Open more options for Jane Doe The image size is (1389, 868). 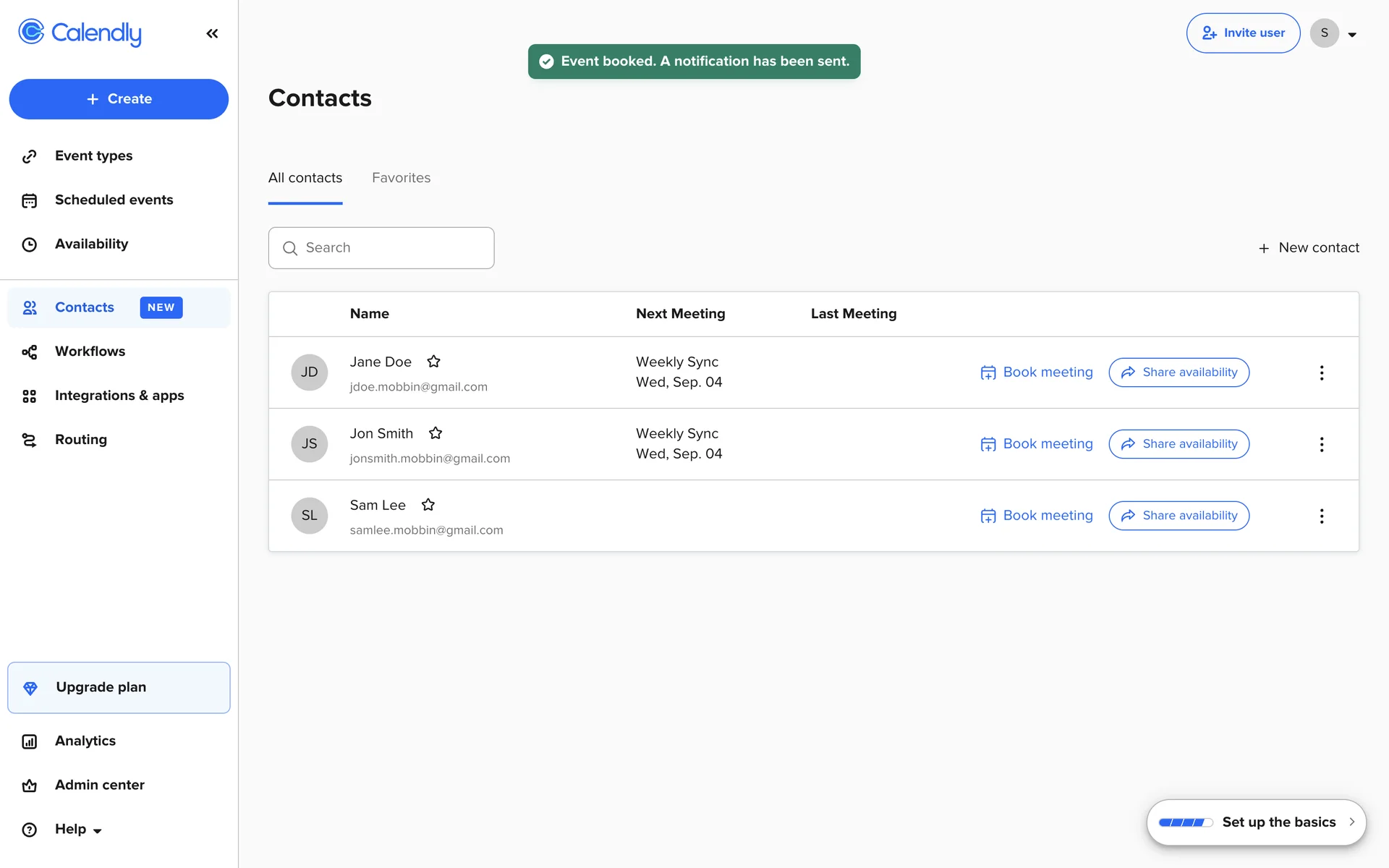pyautogui.click(x=1321, y=373)
